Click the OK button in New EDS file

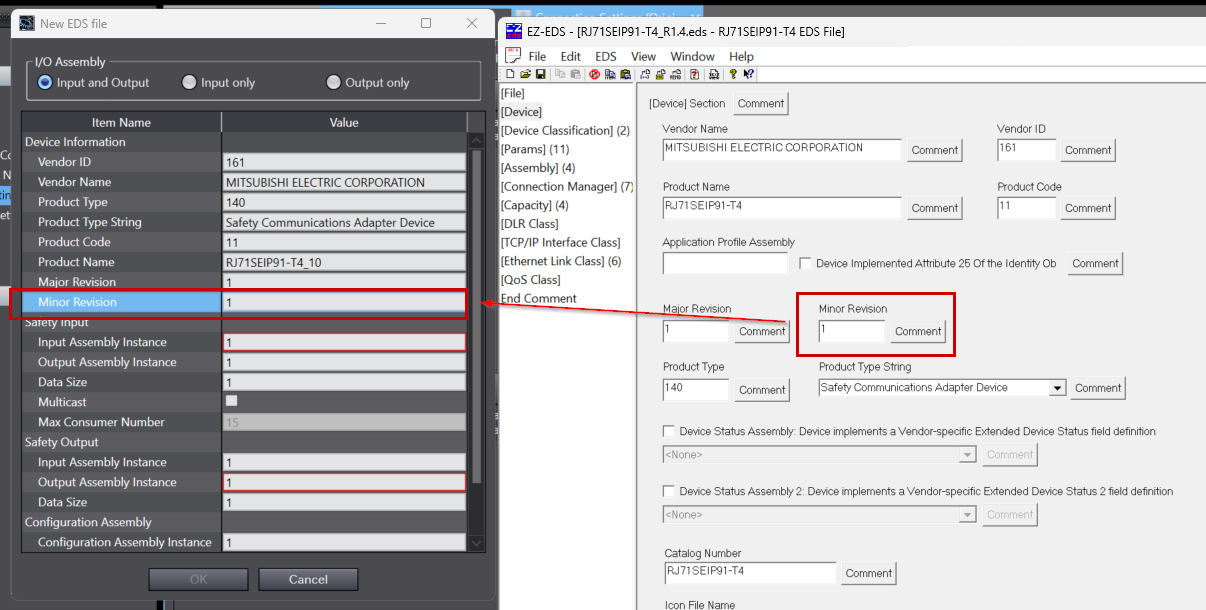coord(198,579)
